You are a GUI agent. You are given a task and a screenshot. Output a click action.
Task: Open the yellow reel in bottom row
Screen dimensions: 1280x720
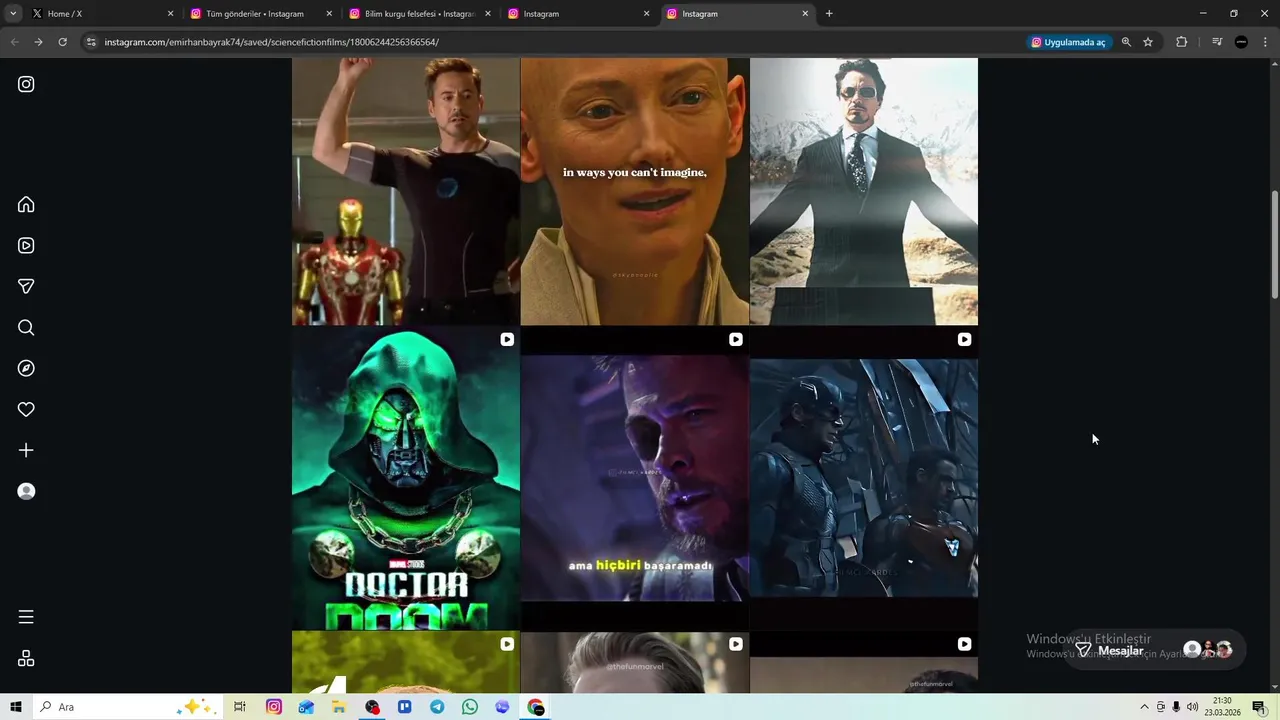pyautogui.click(x=405, y=662)
